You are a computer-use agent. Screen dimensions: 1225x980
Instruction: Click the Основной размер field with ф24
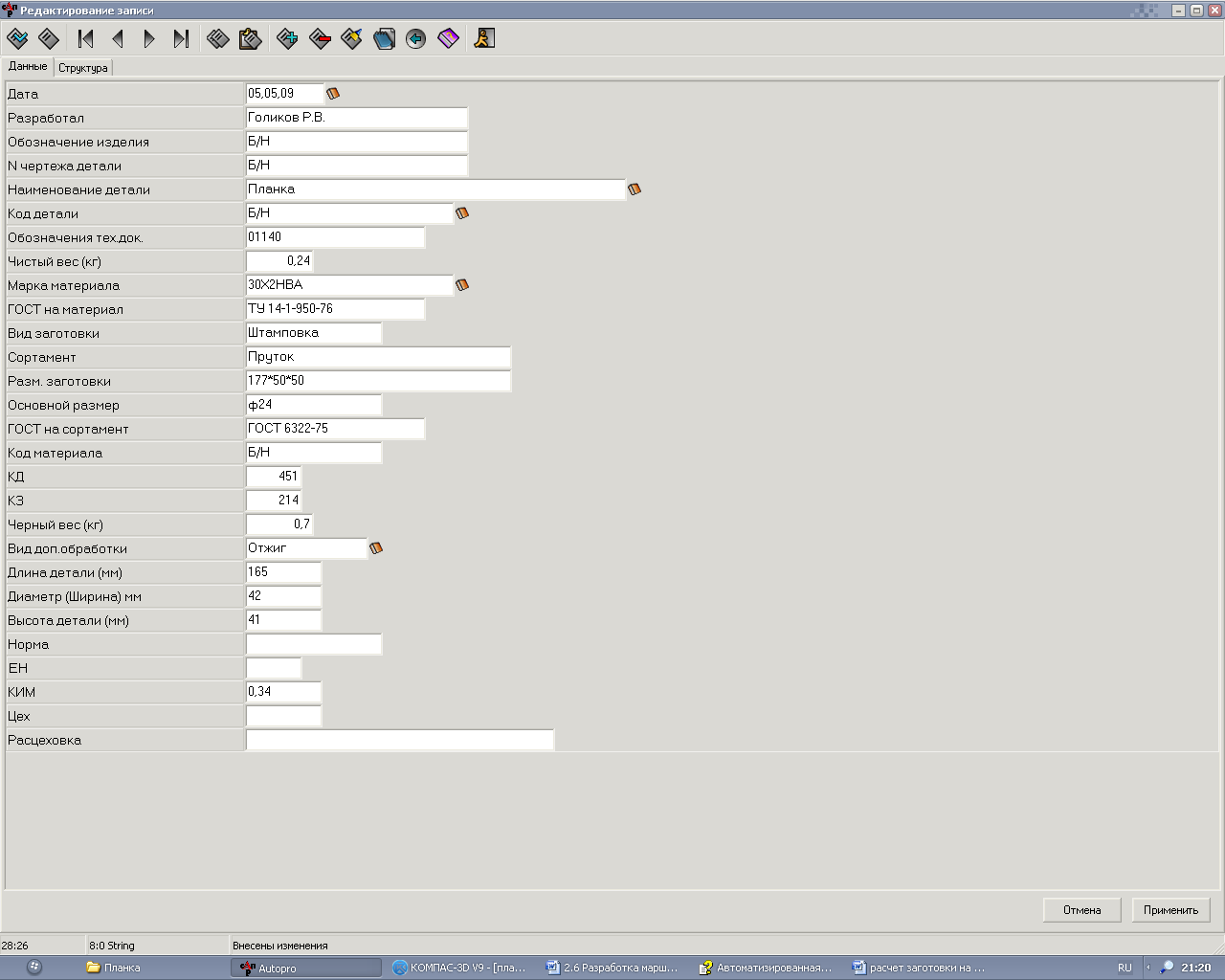tap(314, 405)
